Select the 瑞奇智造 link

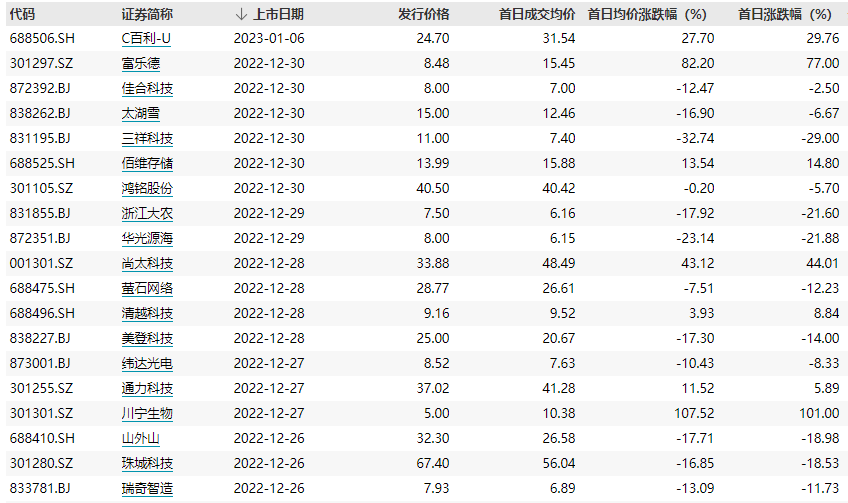pyautogui.click(x=146, y=489)
